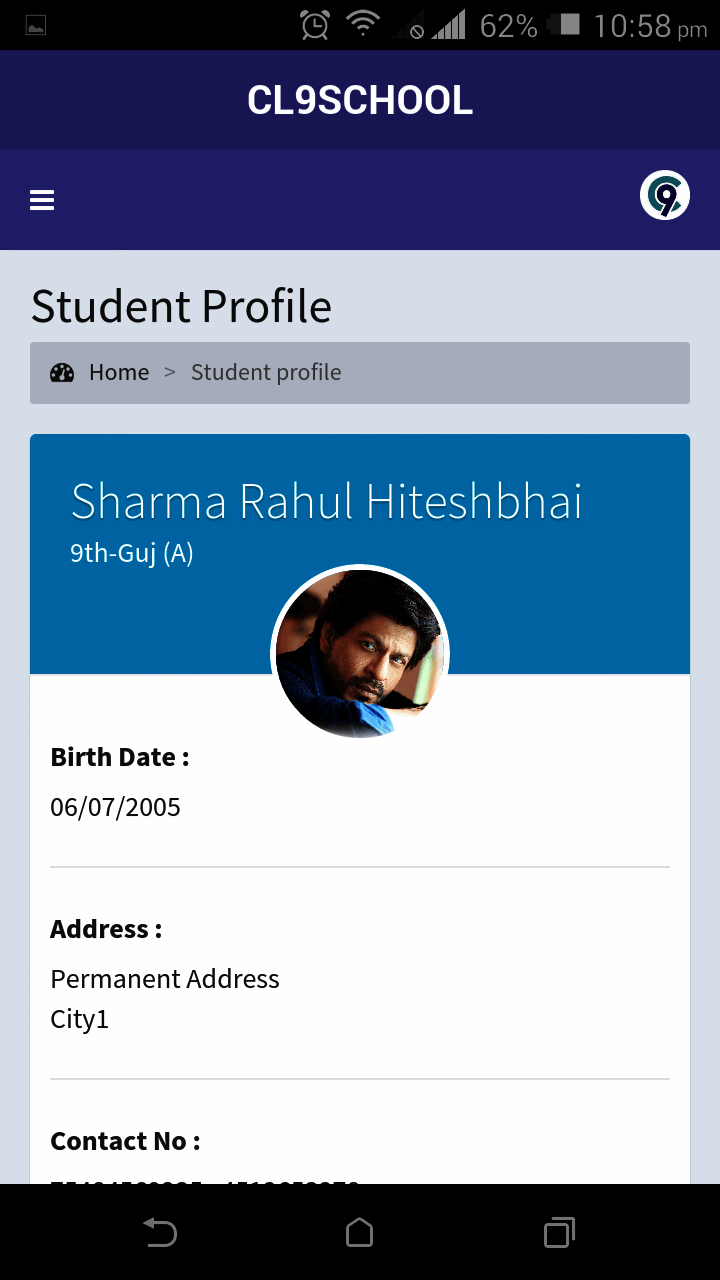
Task: Tap the birth date 06/07/2005
Action: [115, 807]
